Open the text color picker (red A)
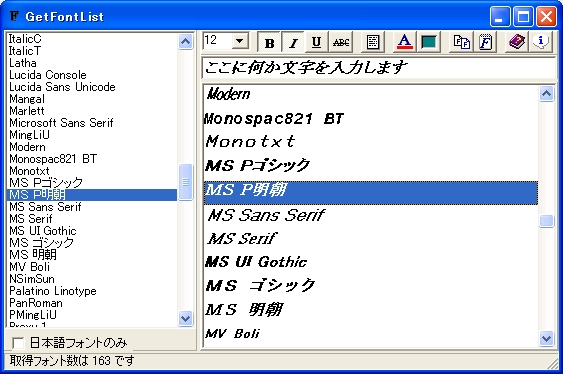Screen dimensions: 563x374 pyautogui.click(x=404, y=43)
